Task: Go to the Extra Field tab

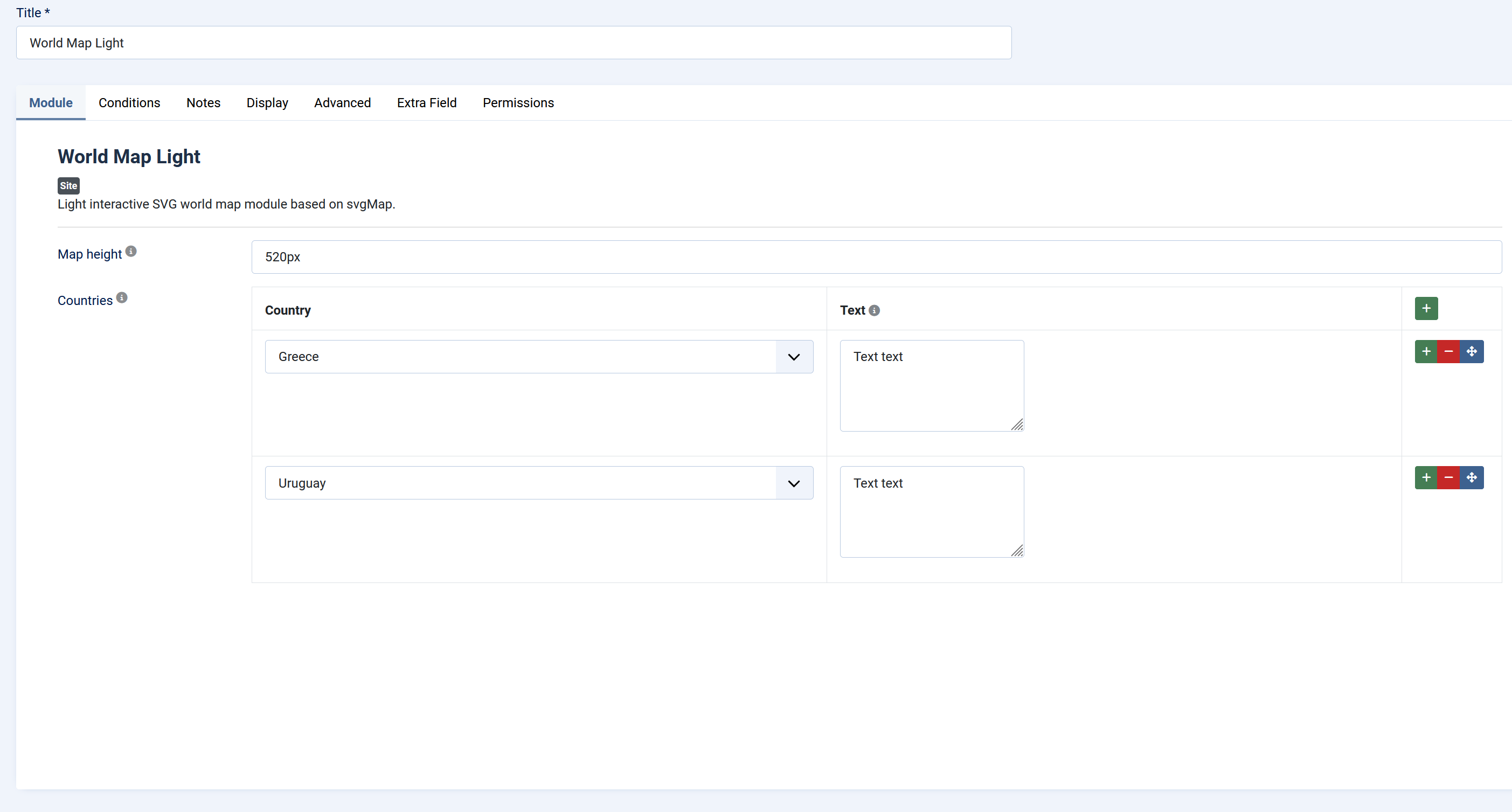Action: pyautogui.click(x=427, y=103)
